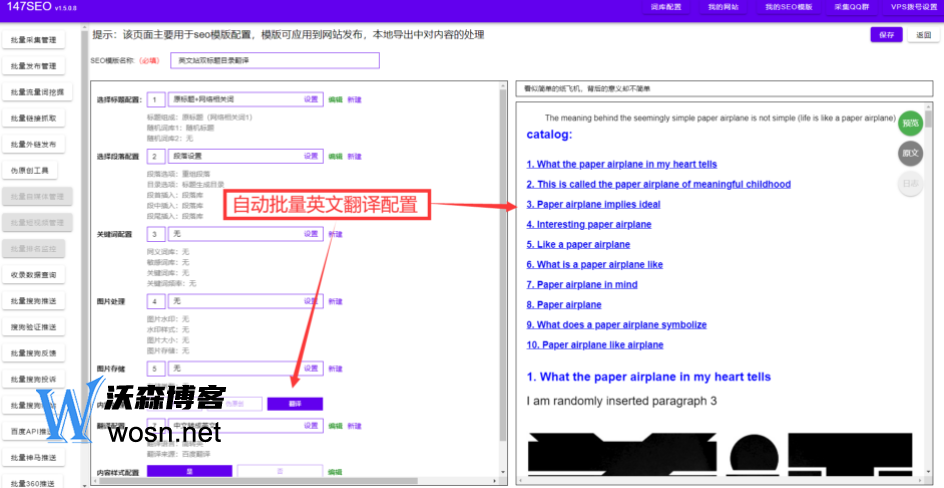This screenshot has height=488, width=944.
Task: Open 批量采集管理 in the left sidebar
Action: pyautogui.click(x=33, y=41)
